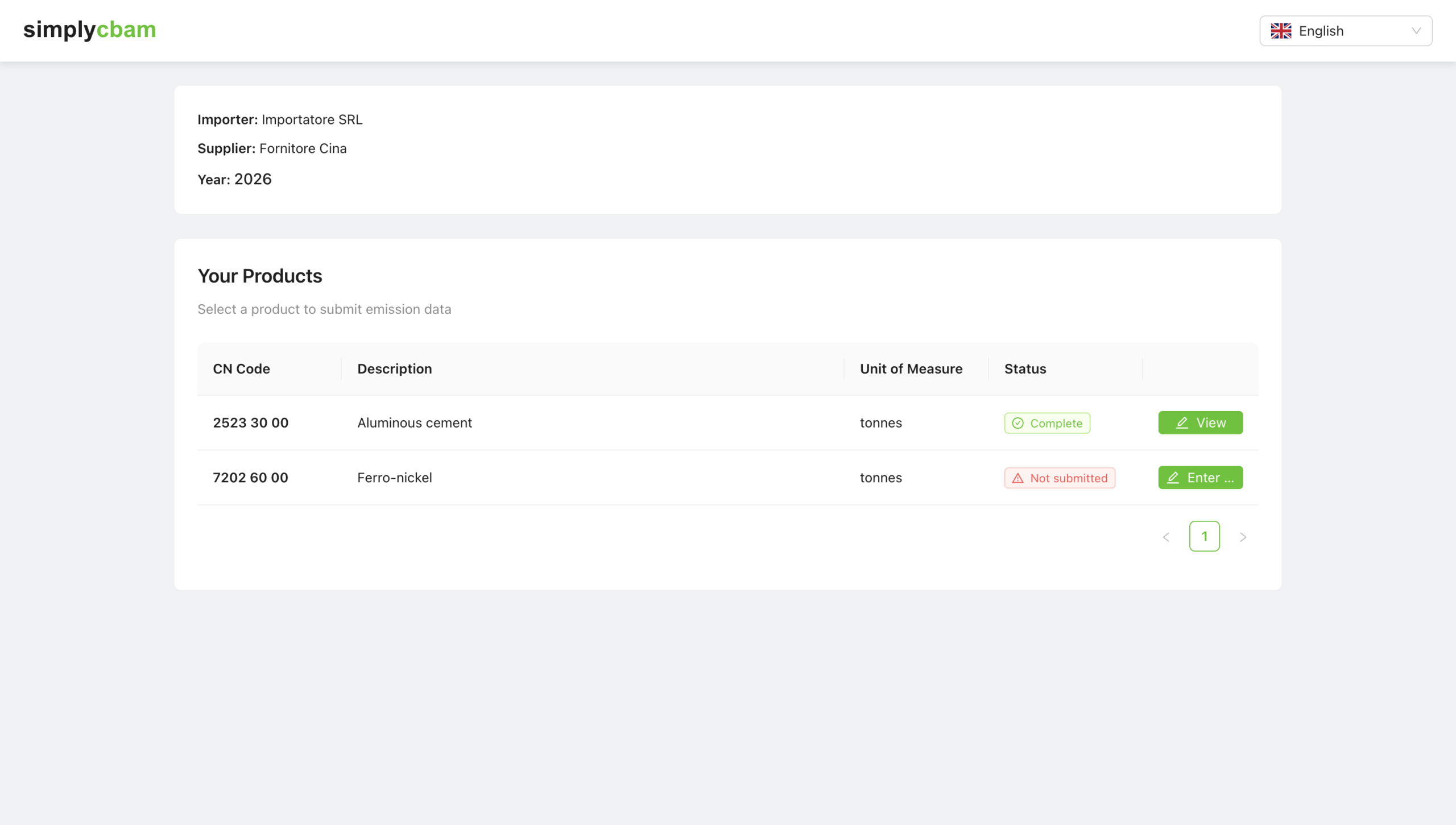Click the simplycbam logo
The image size is (1456, 825).
(89, 30)
